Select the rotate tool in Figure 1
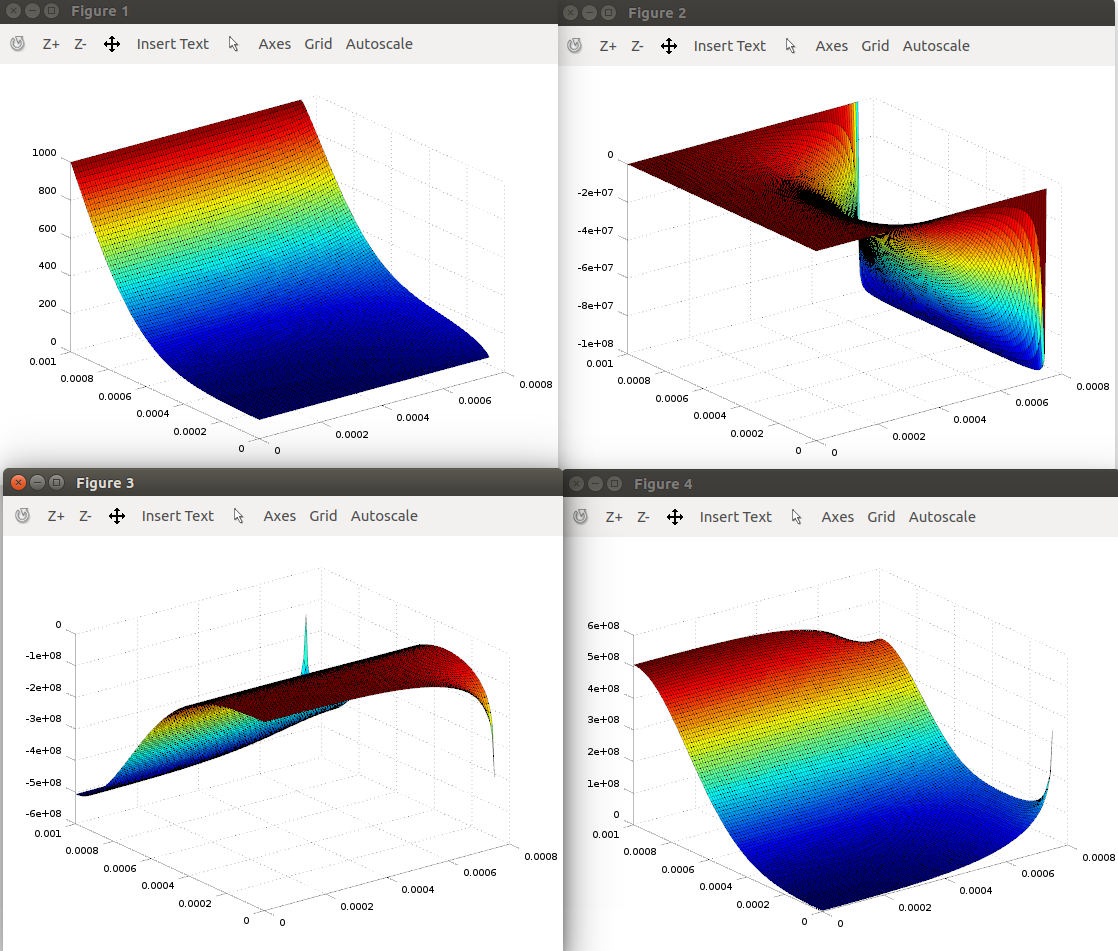The width and height of the screenshot is (1118, 951). click(x=17, y=44)
